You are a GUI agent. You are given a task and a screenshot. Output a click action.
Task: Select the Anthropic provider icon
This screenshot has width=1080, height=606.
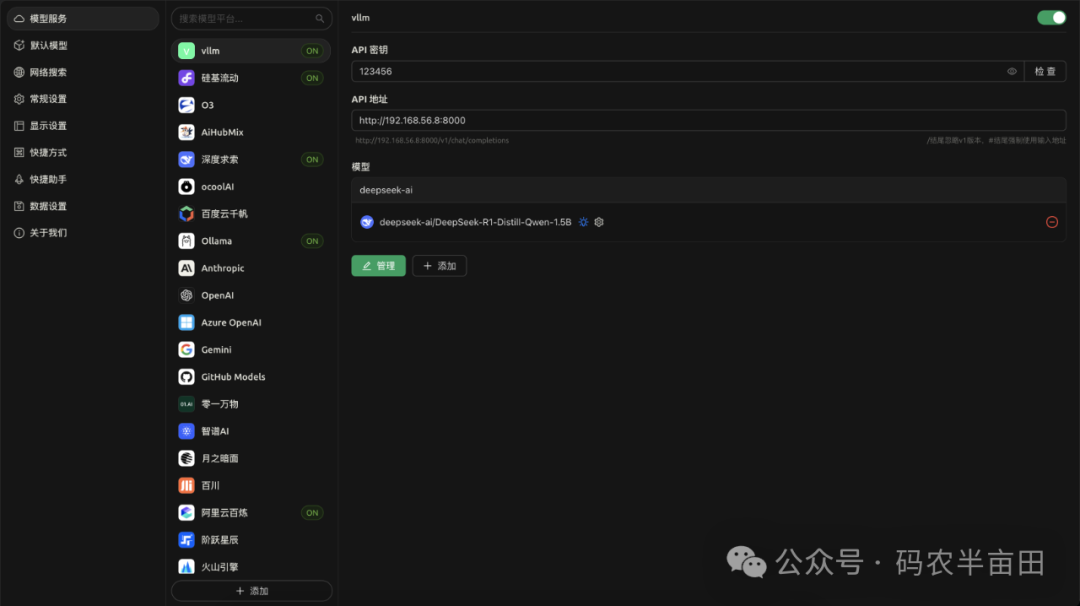(186, 269)
